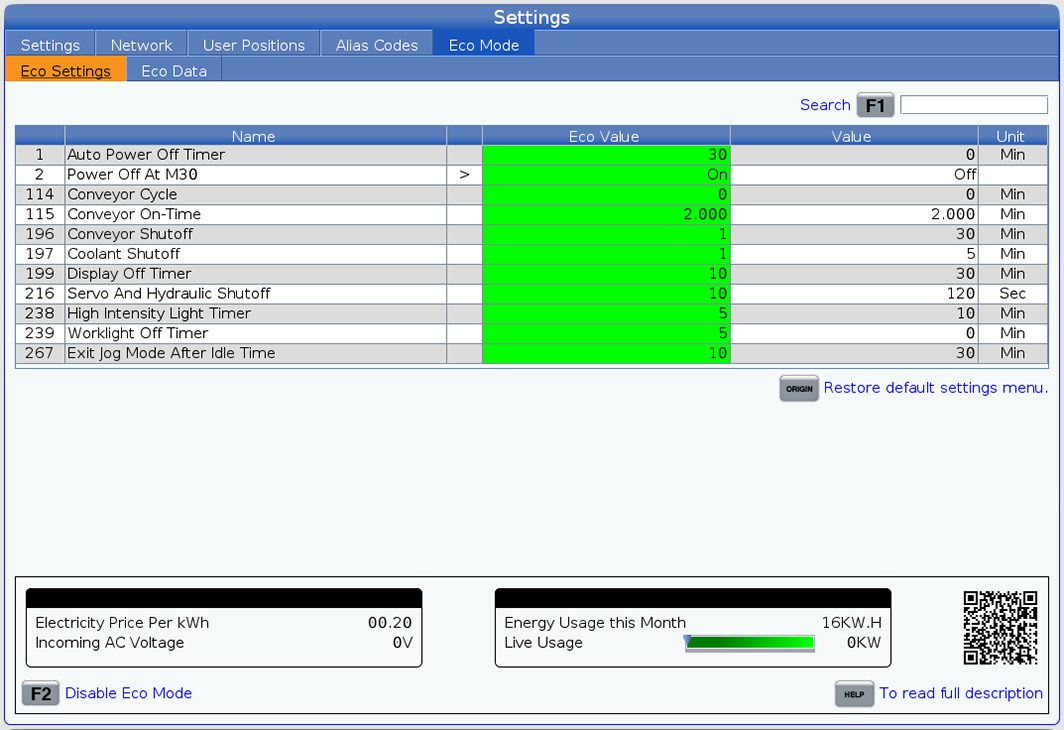Open the Alias Codes tab
Image resolution: width=1064 pixels, height=730 pixels.
(x=377, y=45)
